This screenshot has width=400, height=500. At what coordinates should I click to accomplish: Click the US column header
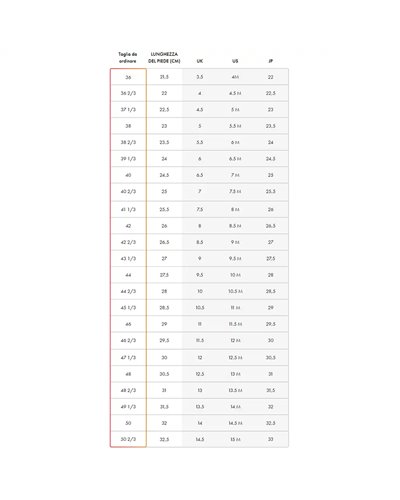[235, 61]
